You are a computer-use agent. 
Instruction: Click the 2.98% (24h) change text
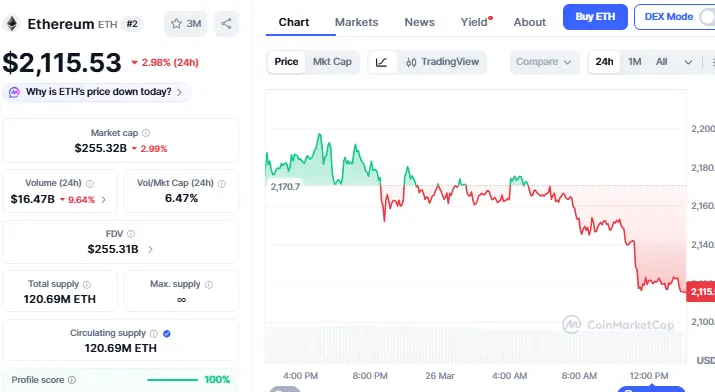coord(170,62)
